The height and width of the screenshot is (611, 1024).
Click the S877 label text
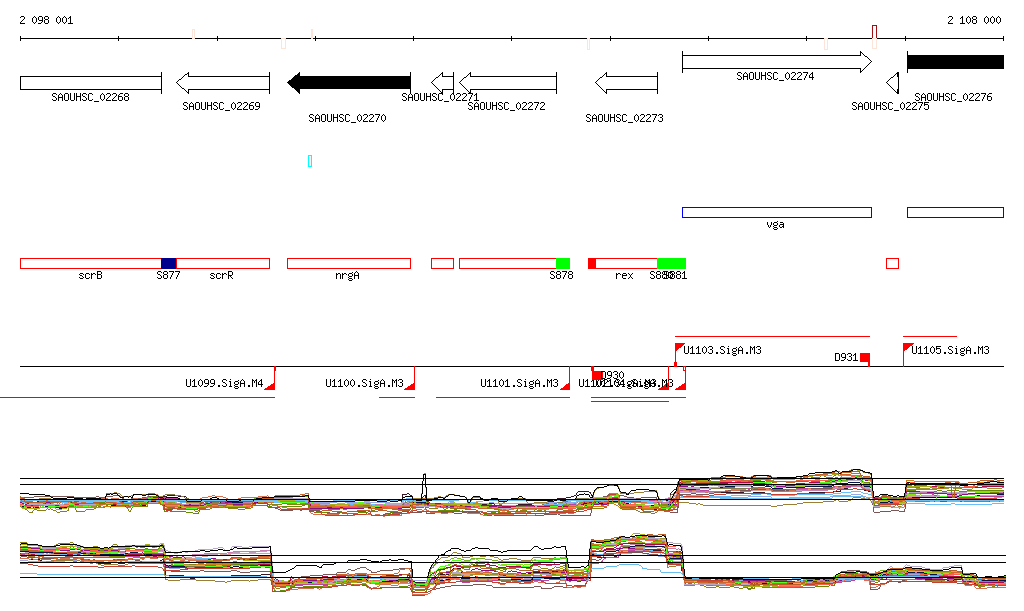pyautogui.click(x=168, y=275)
